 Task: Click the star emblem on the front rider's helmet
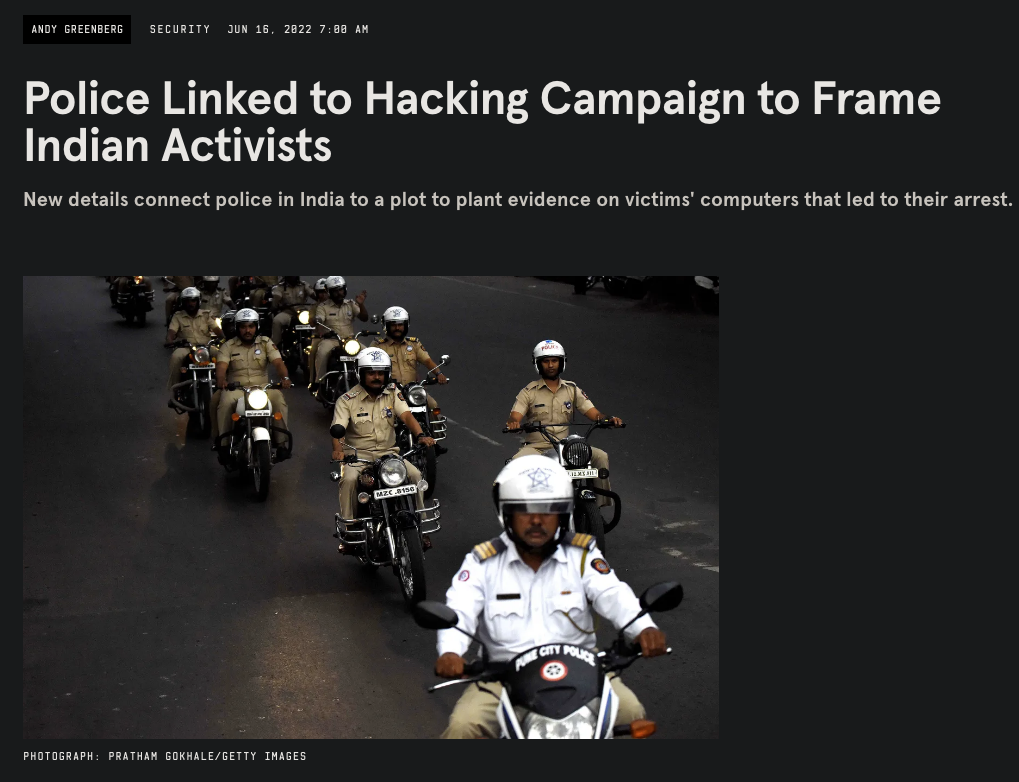pyautogui.click(x=539, y=480)
